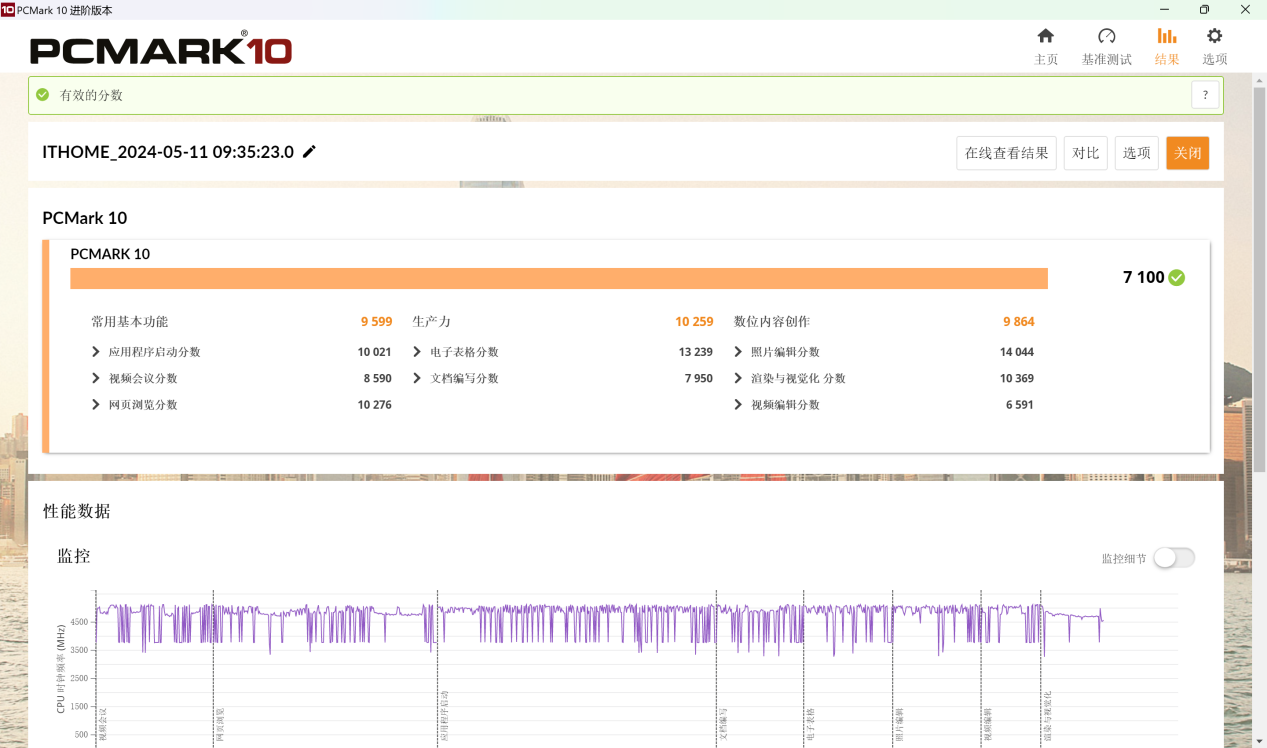Click the green valid score checkmark icon
Viewport: 1267px width, 748px height.
[42, 95]
